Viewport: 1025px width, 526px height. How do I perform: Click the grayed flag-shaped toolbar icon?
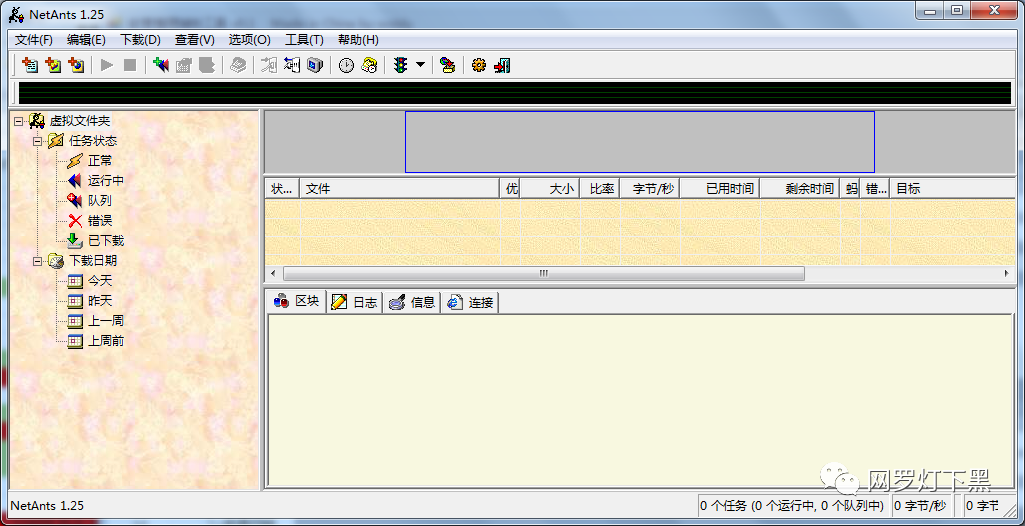(207, 65)
